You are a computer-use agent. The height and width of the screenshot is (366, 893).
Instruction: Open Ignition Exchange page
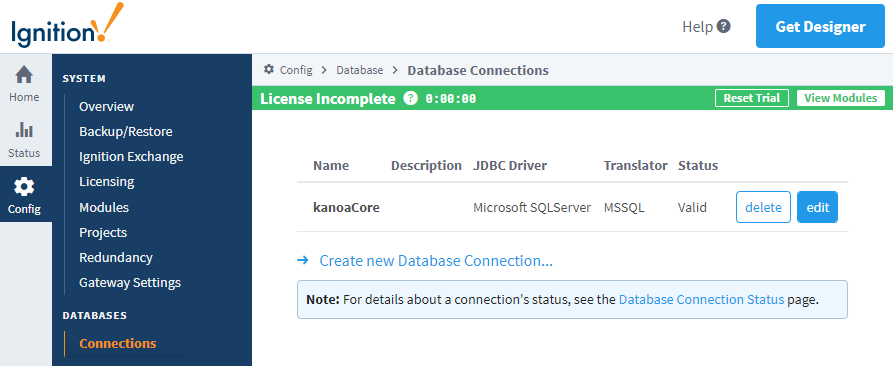[131, 157]
